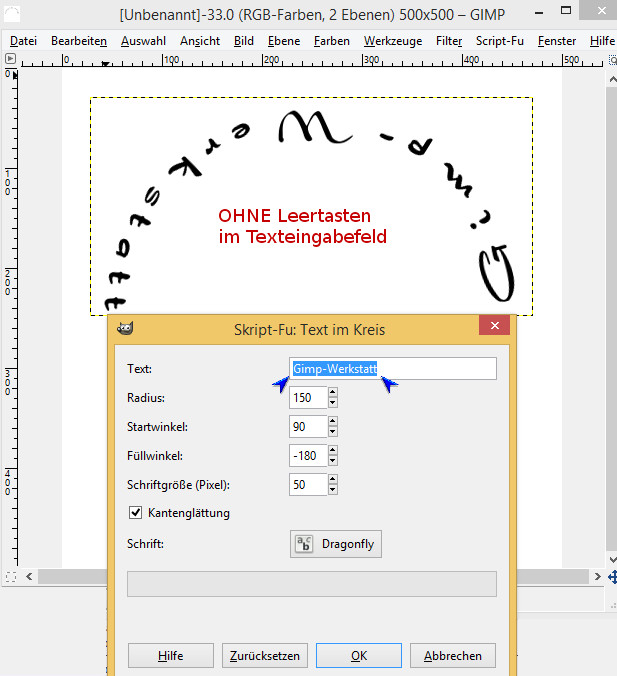Toggle the quick mask icon at bottom-left

point(11,577)
